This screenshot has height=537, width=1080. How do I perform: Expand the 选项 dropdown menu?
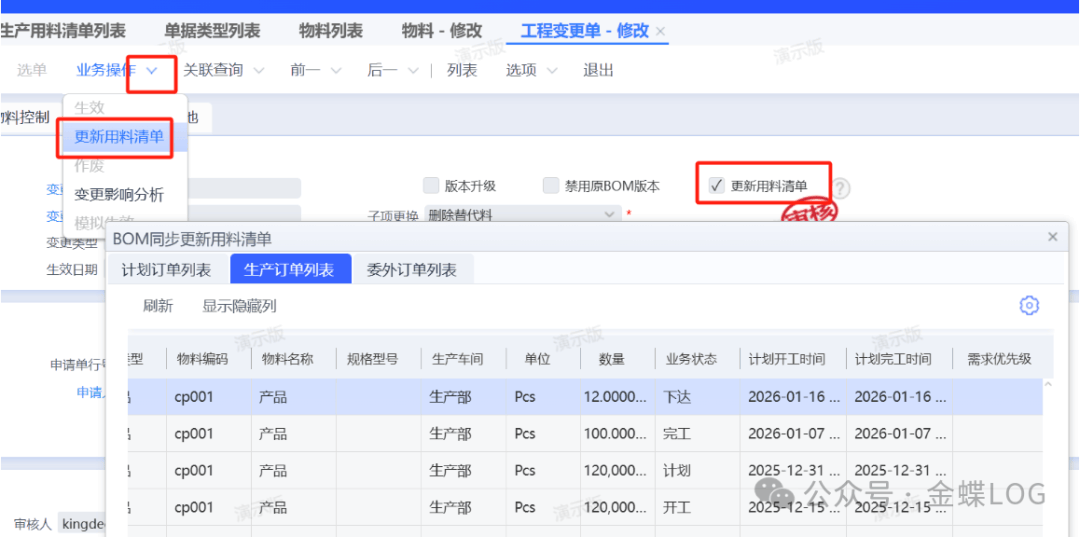(531, 70)
